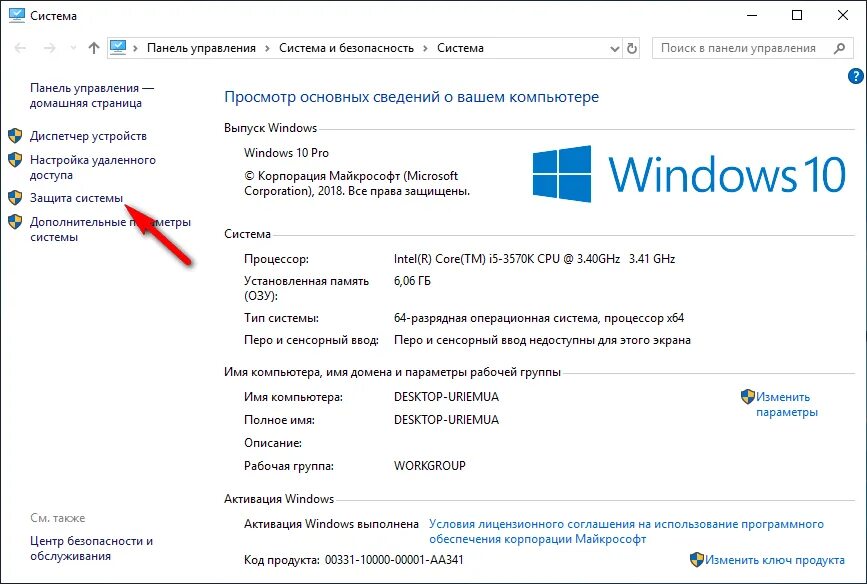Screen dimensions: 867x584
Task: Click the shield icon beside Настройка удаленного доступа
Action: [15, 160]
